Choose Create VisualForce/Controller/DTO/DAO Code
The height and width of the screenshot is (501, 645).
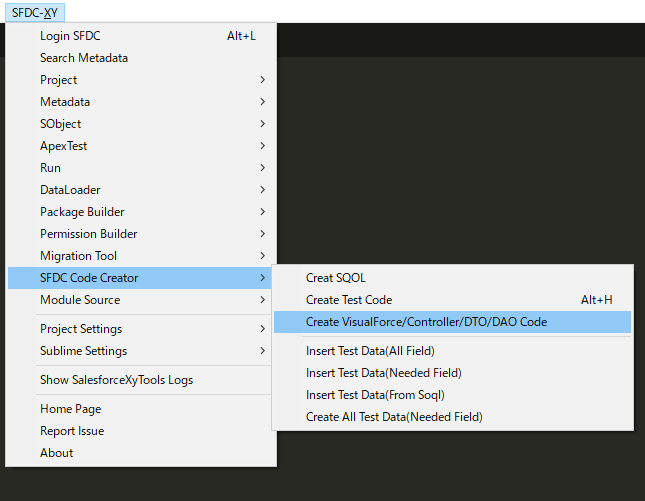pyautogui.click(x=452, y=322)
